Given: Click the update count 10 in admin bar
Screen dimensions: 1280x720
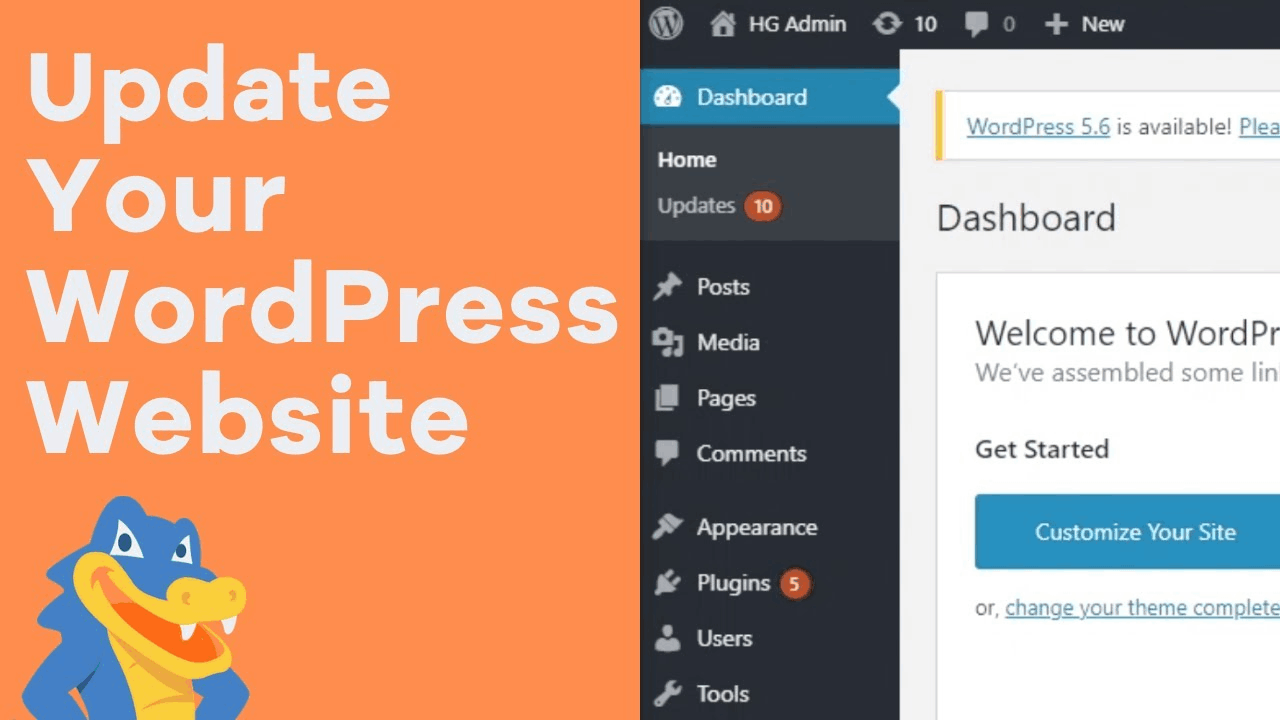Looking at the screenshot, I should 925,25.
